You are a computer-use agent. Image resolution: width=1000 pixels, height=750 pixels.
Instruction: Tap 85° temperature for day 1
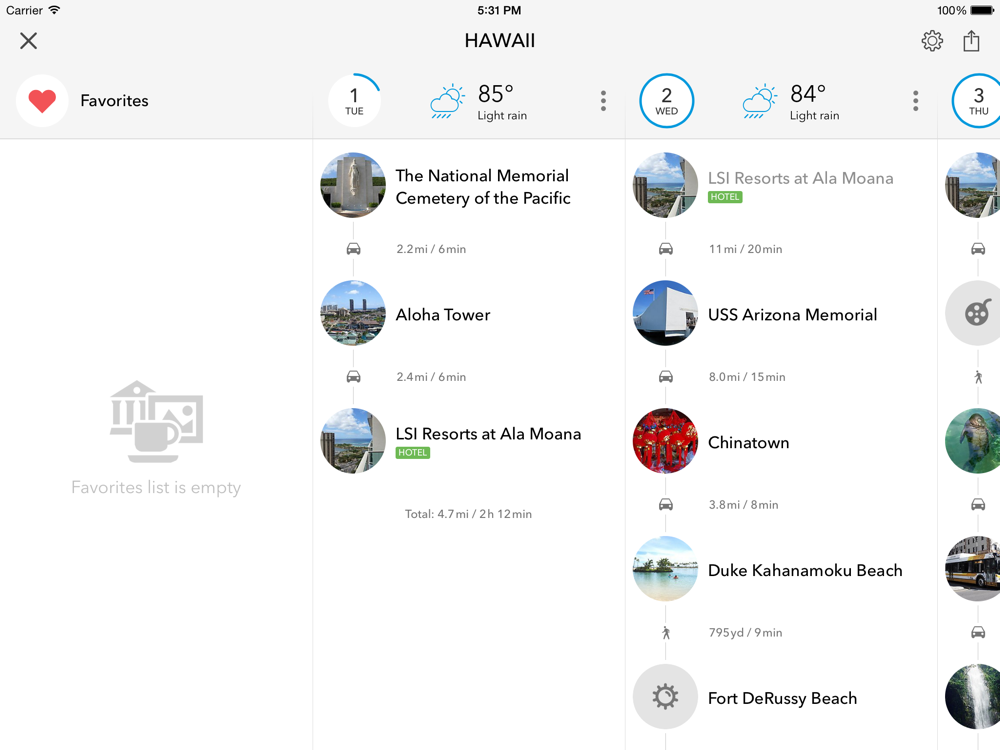point(496,94)
